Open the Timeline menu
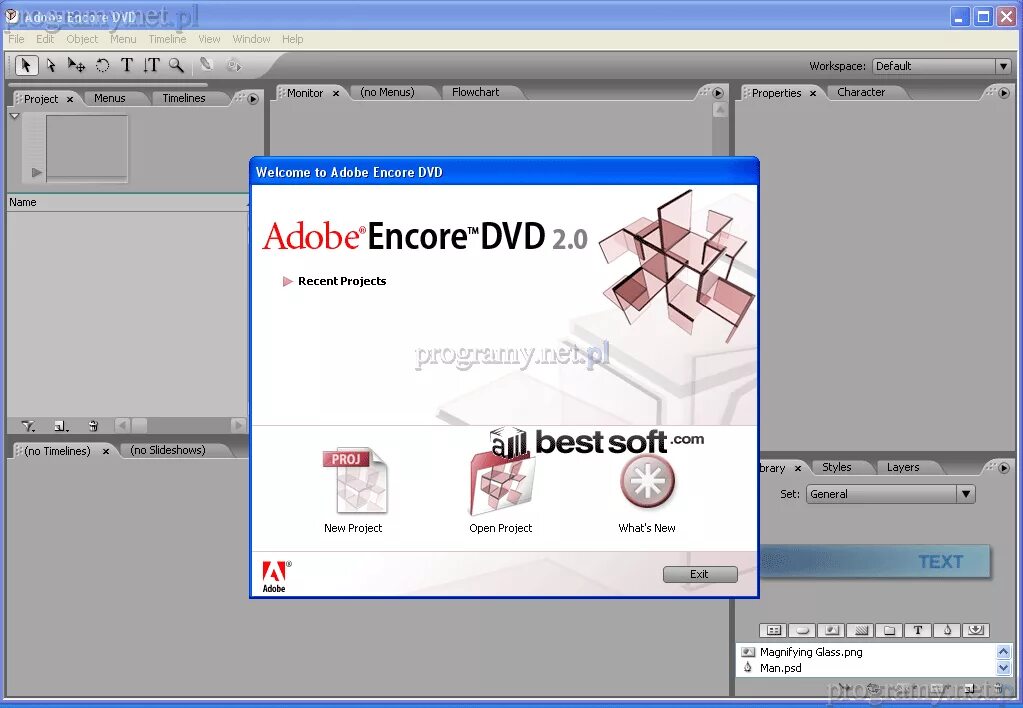This screenshot has height=708, width=1023. pos(167,39)
